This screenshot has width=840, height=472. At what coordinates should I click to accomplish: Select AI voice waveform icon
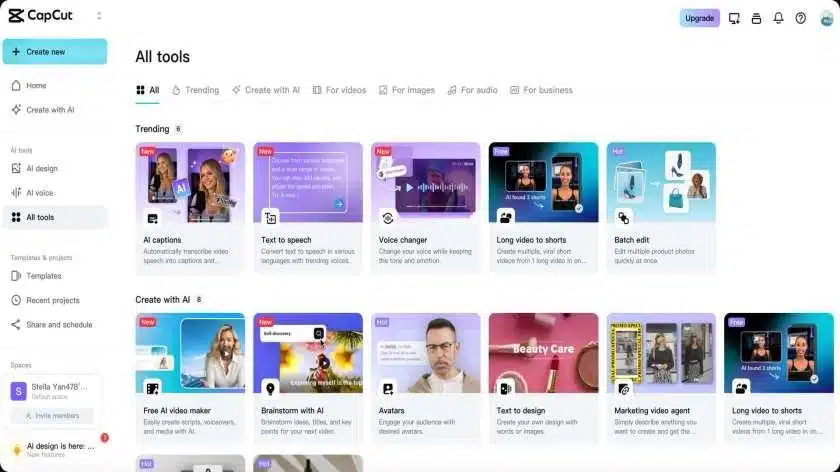(16, 192)
